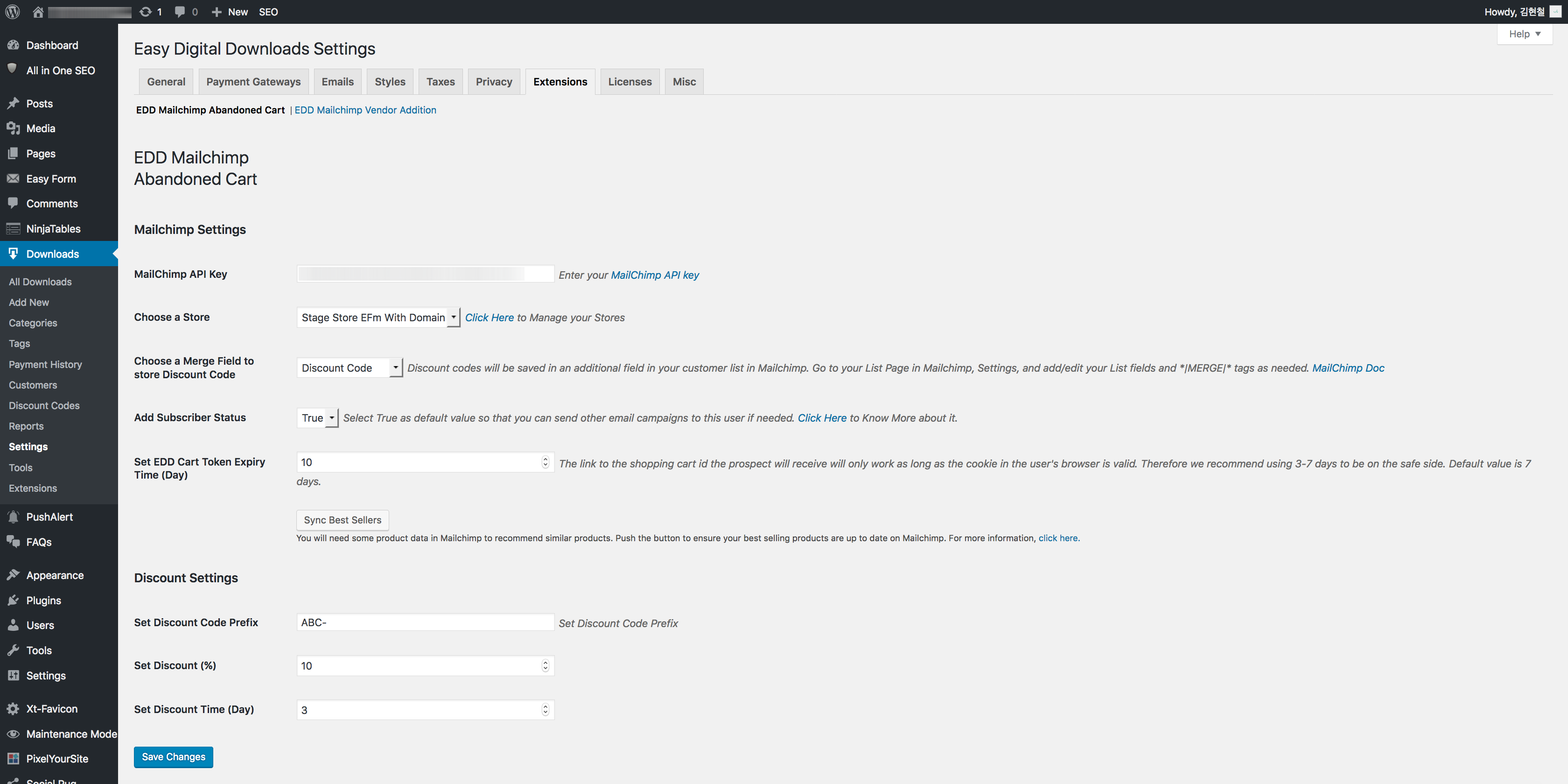Screen dimensions: 1568x784
Task: Click the All in One SEO shield icon
Action: pyautogui.click(x=13, y=69)
